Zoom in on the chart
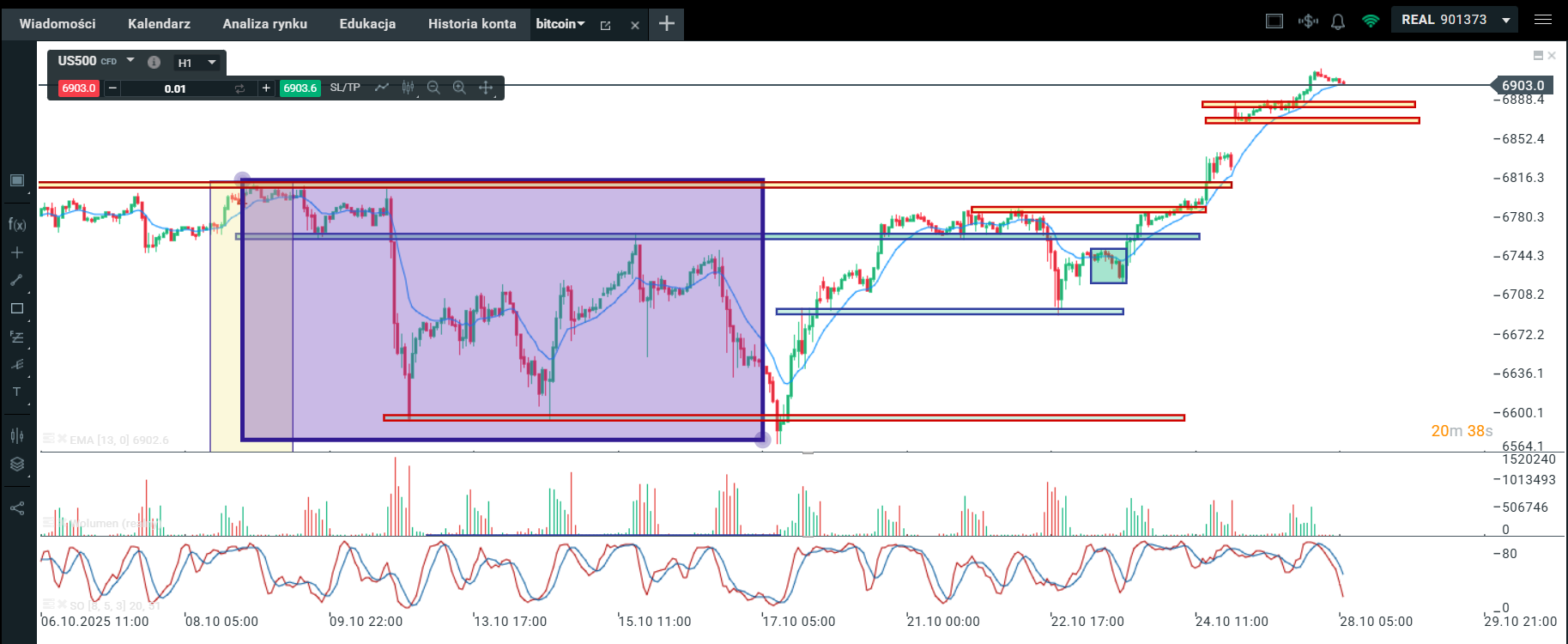1568x644 pixels. (459, 88)
